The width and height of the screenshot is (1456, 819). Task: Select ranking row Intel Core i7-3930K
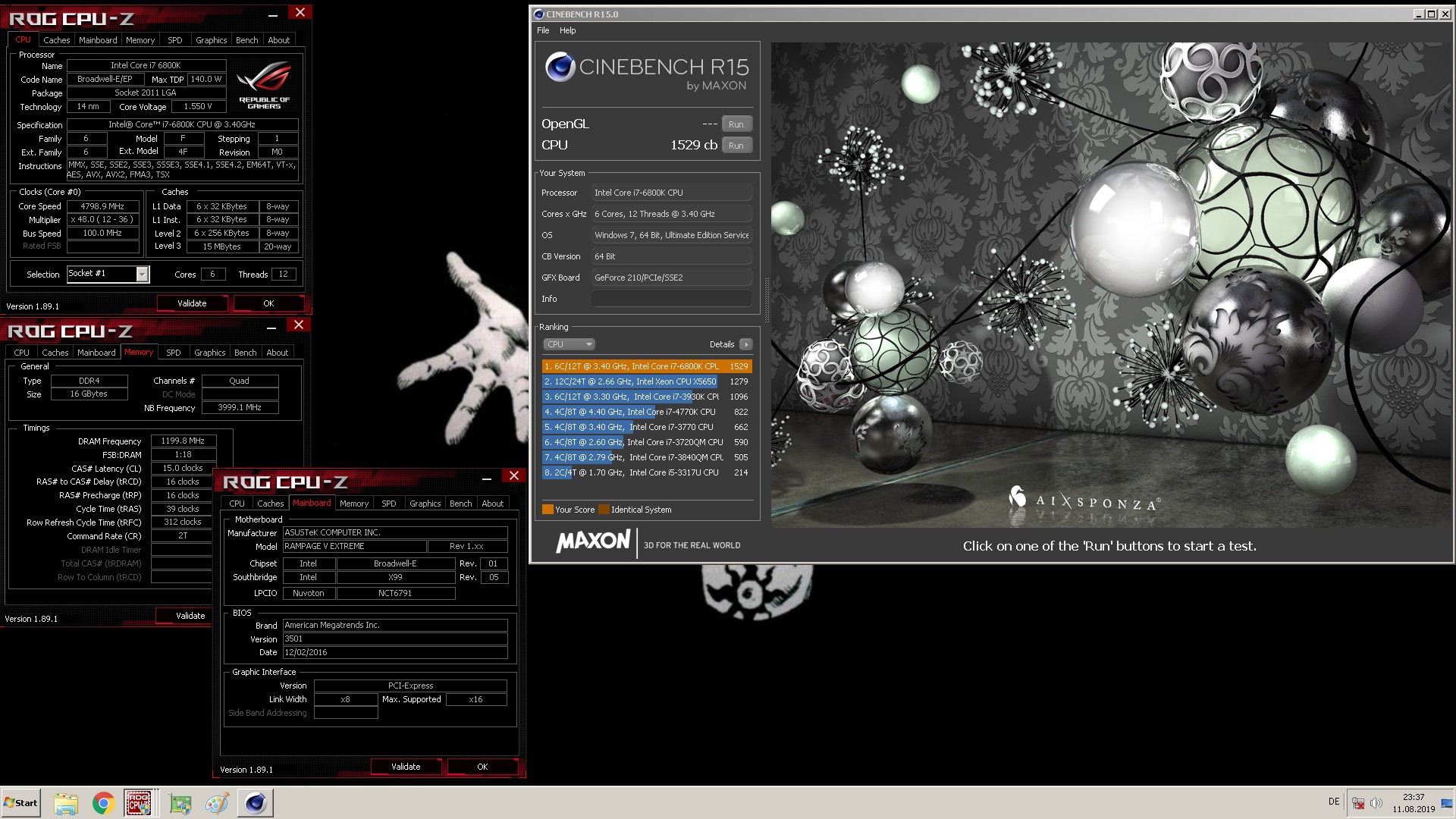pyautogui.click(x=647, y=397)
